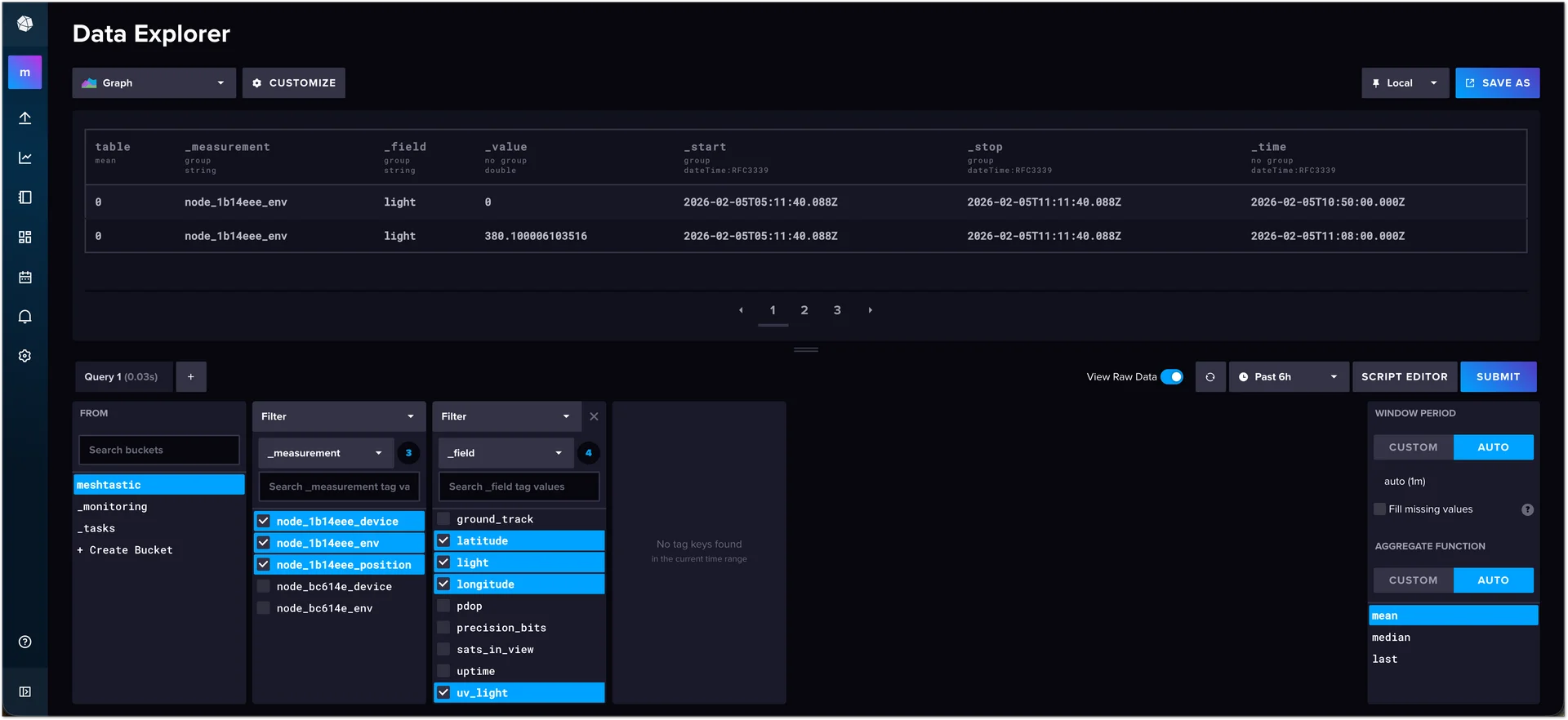Go to results page 2
Viewport: 1568px width, 720px height.
click(804, 310)
